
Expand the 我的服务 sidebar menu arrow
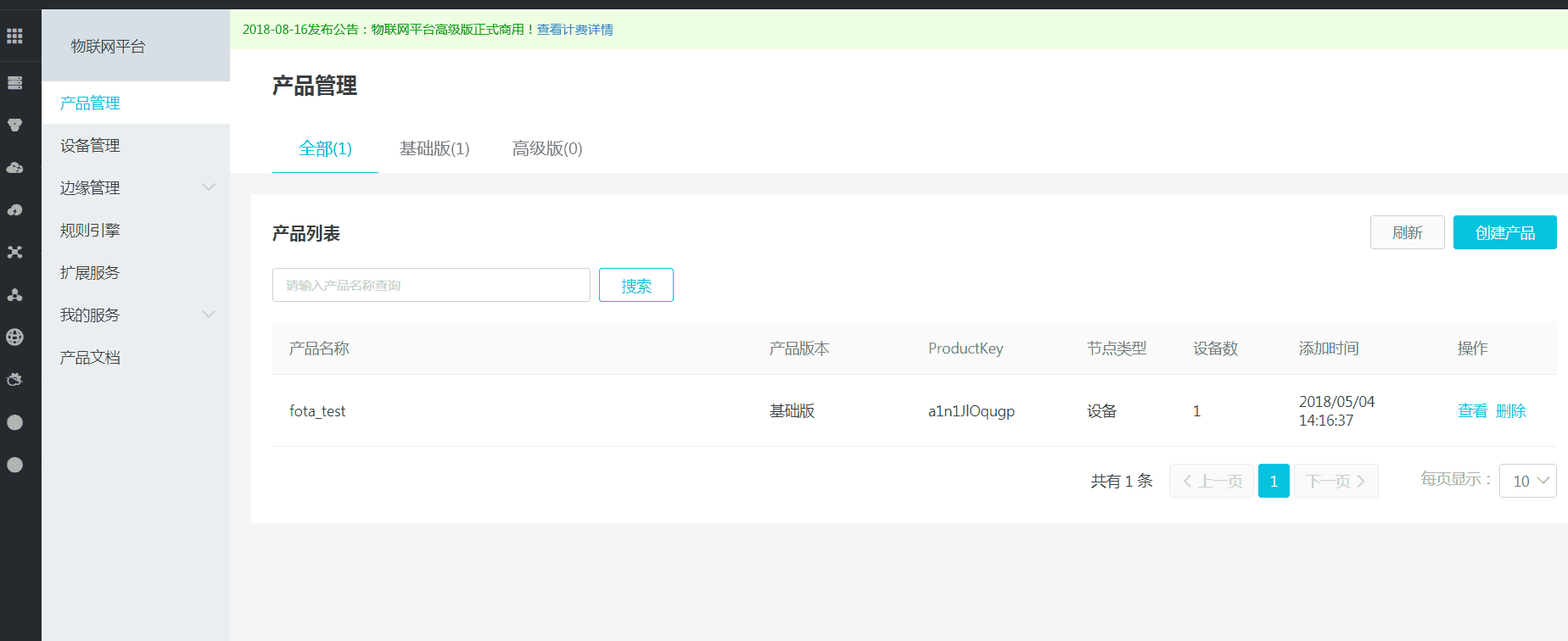pyautogui.click(x=208, y=314)
